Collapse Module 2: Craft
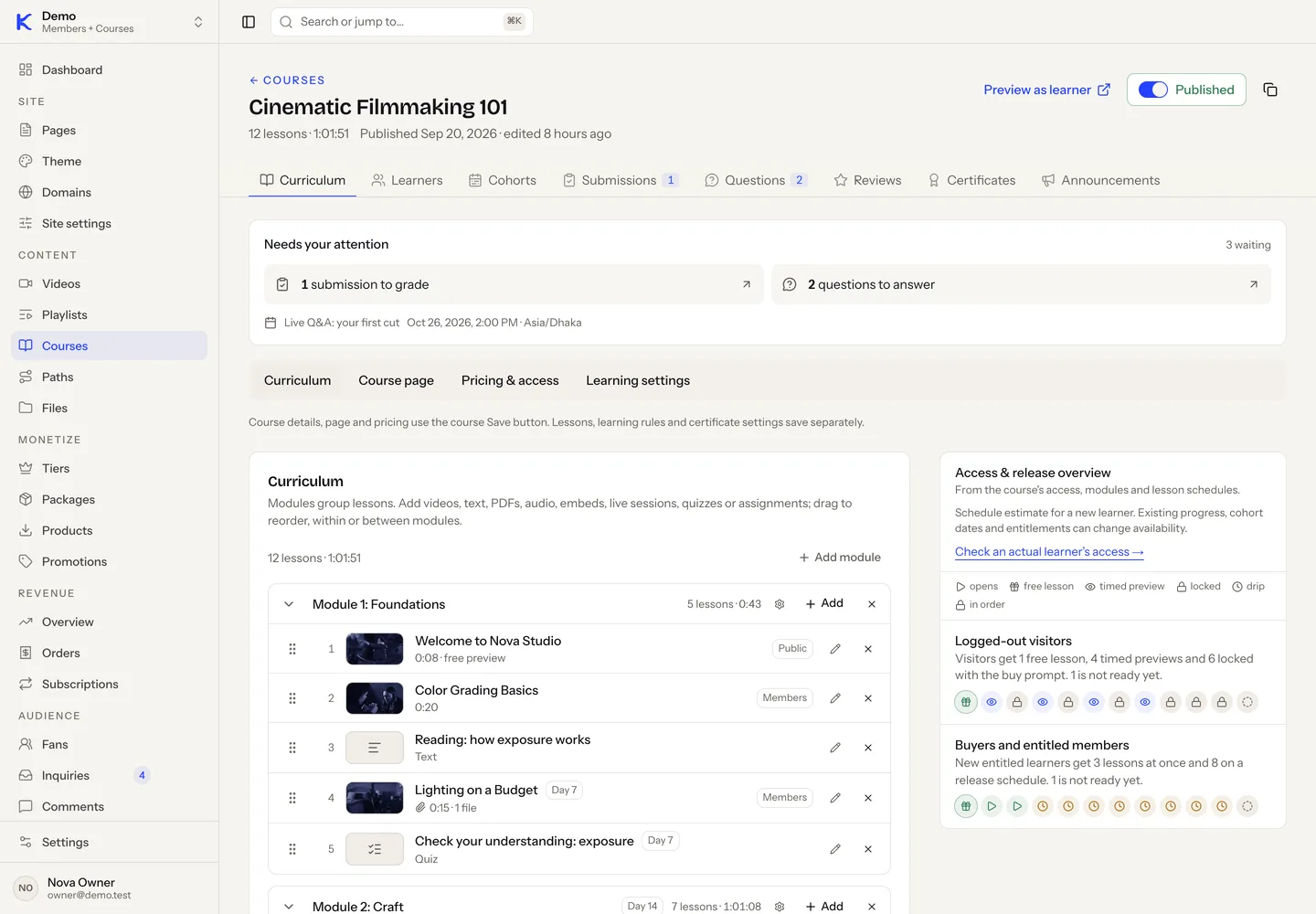The height and width of the screenshot is (914, 1316). click(289, 907)
